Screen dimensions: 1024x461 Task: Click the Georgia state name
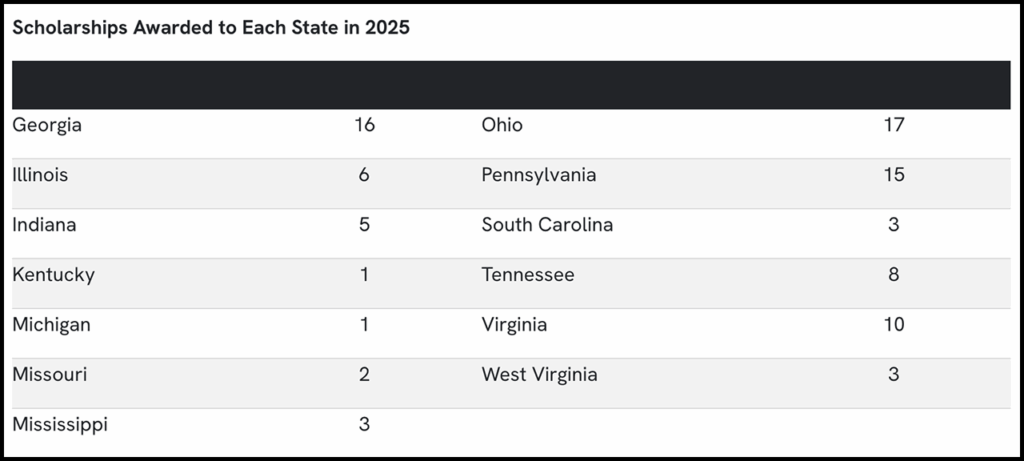tap(47, 125)
